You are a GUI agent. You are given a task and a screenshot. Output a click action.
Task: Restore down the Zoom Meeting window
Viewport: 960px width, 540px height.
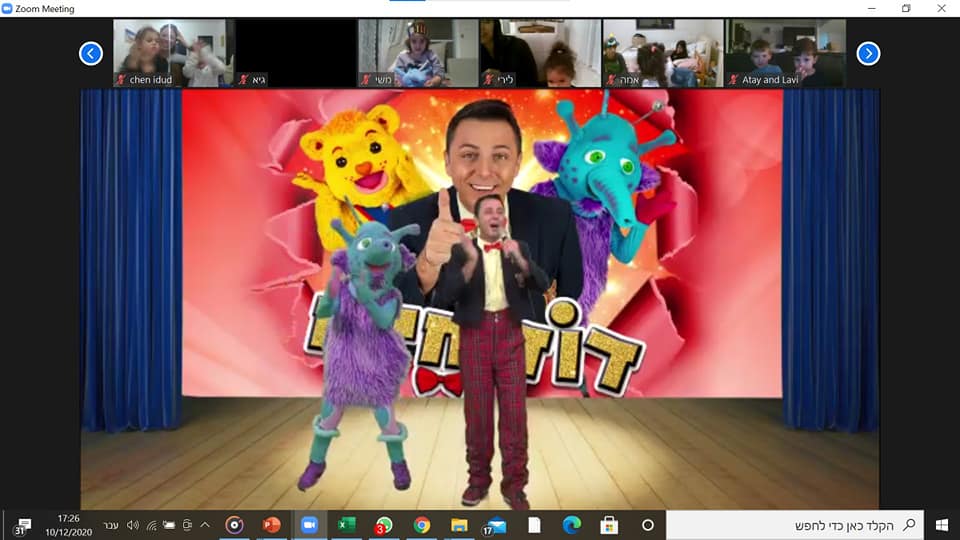point(906,9)
